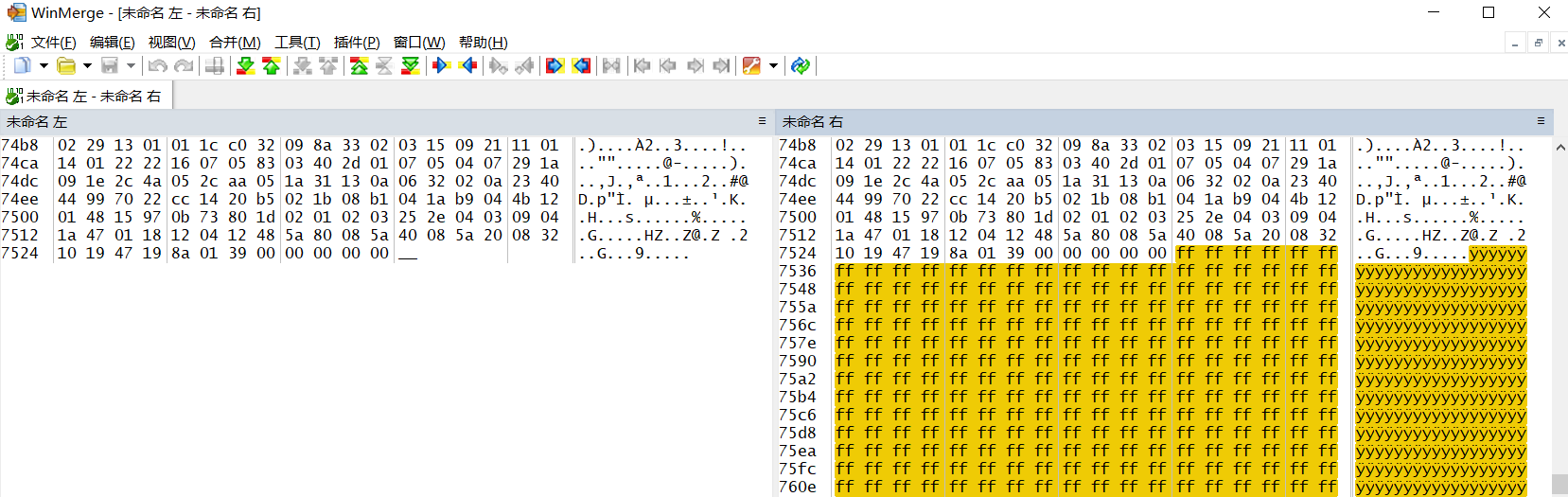Expand the Save dropdown arrow
The height and width of the screenshot is (497, 1568).
pyautogui.click(x=131, y=65)
